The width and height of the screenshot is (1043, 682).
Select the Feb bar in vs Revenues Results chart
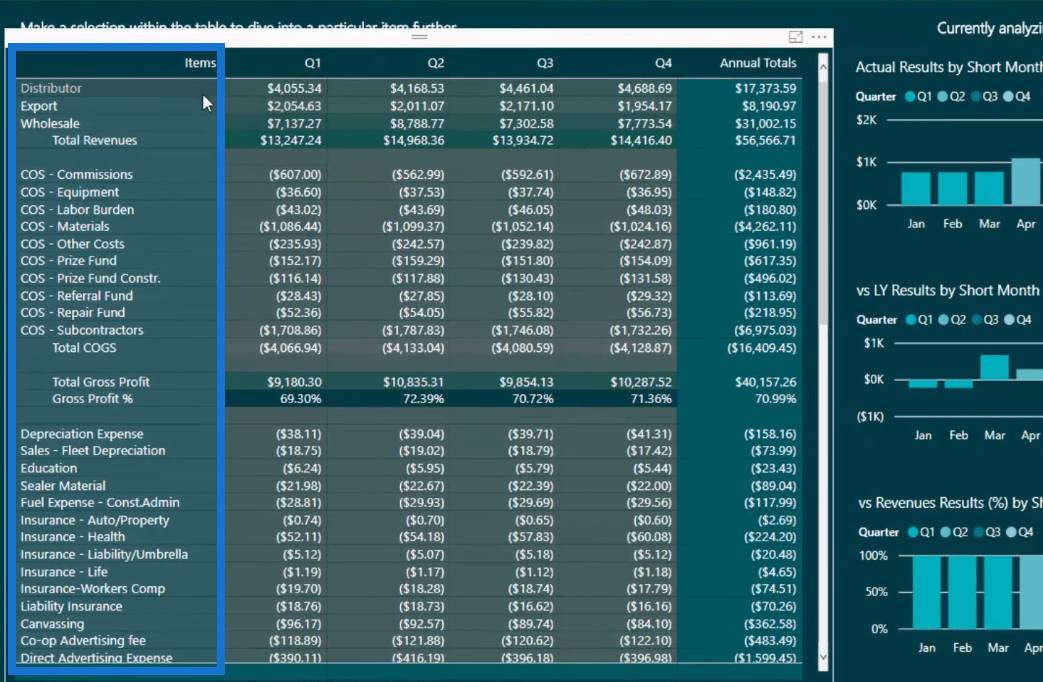click(x=963, y=592)
